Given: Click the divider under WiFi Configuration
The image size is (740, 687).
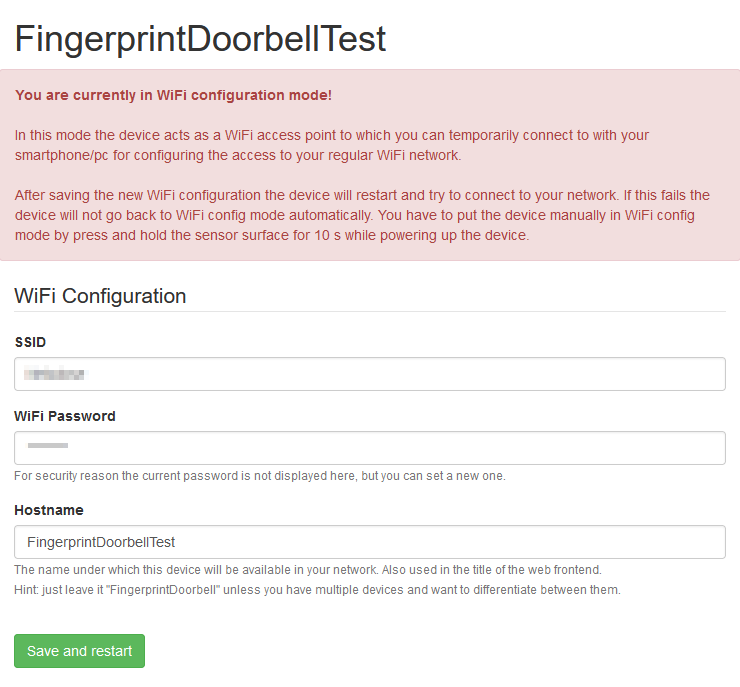Looking at the screenshot, I should 370,311.
